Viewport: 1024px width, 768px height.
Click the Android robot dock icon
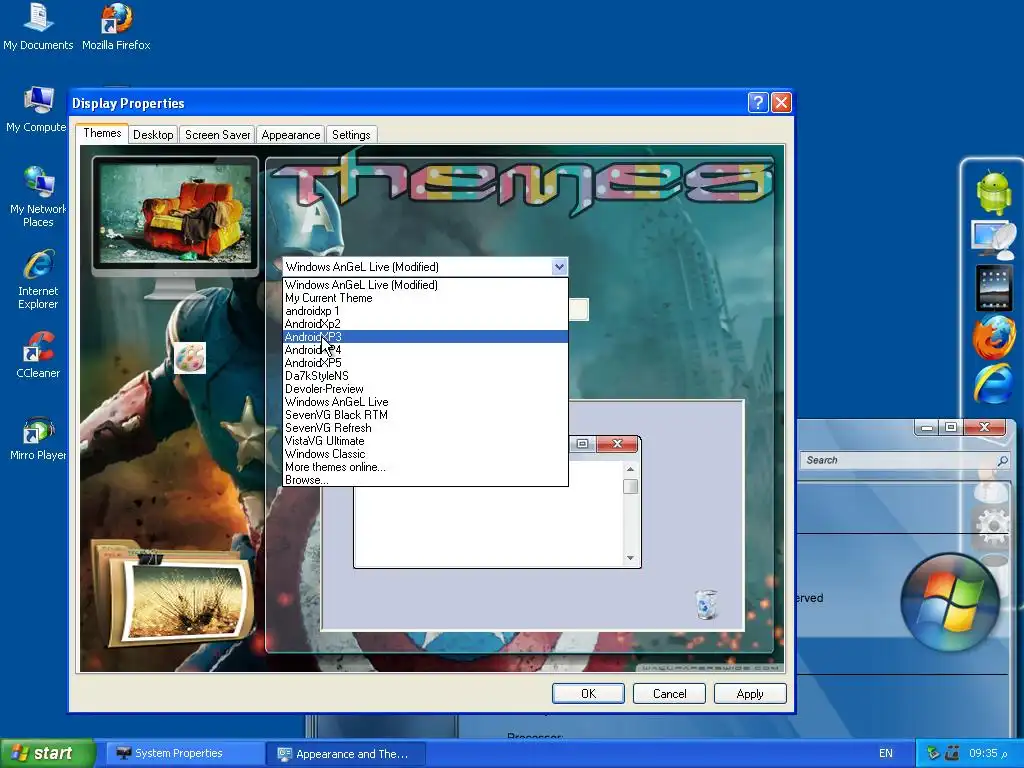[993, 192]
